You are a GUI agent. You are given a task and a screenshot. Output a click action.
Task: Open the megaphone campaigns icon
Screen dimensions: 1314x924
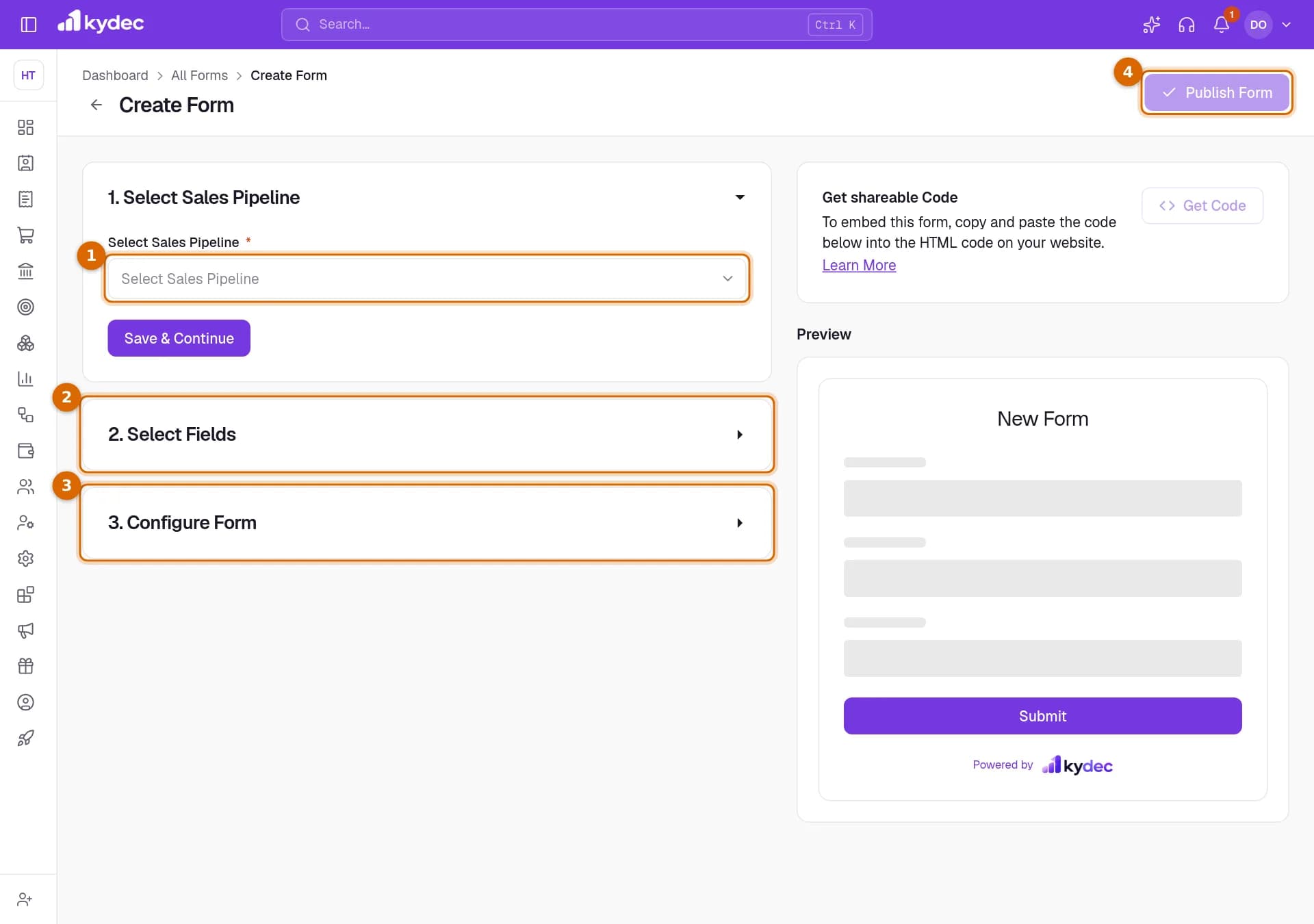click(x=25, y=630)
